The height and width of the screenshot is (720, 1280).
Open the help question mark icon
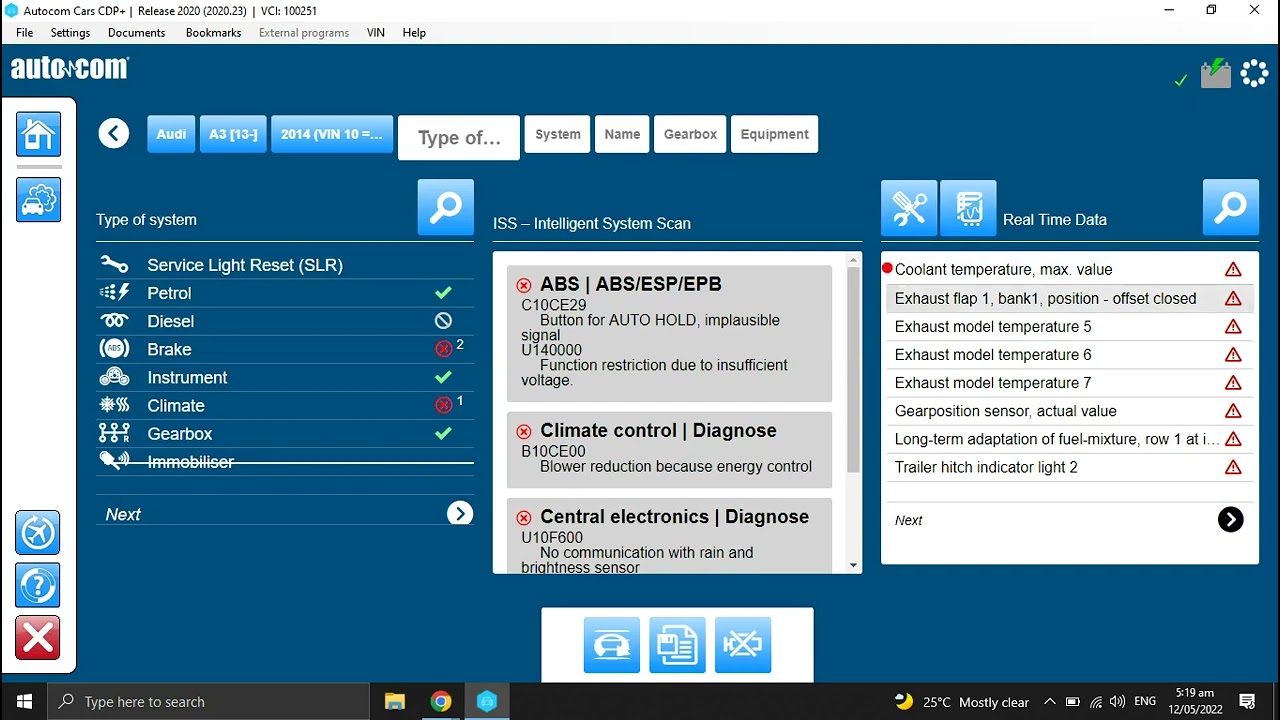(38, 585)
